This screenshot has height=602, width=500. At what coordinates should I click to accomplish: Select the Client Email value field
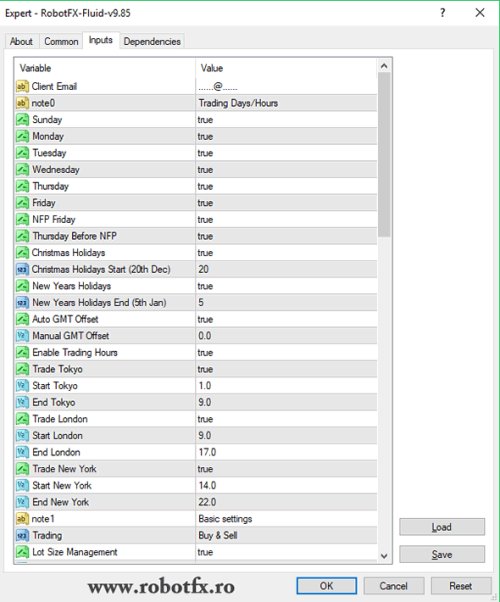coord(286,86)
